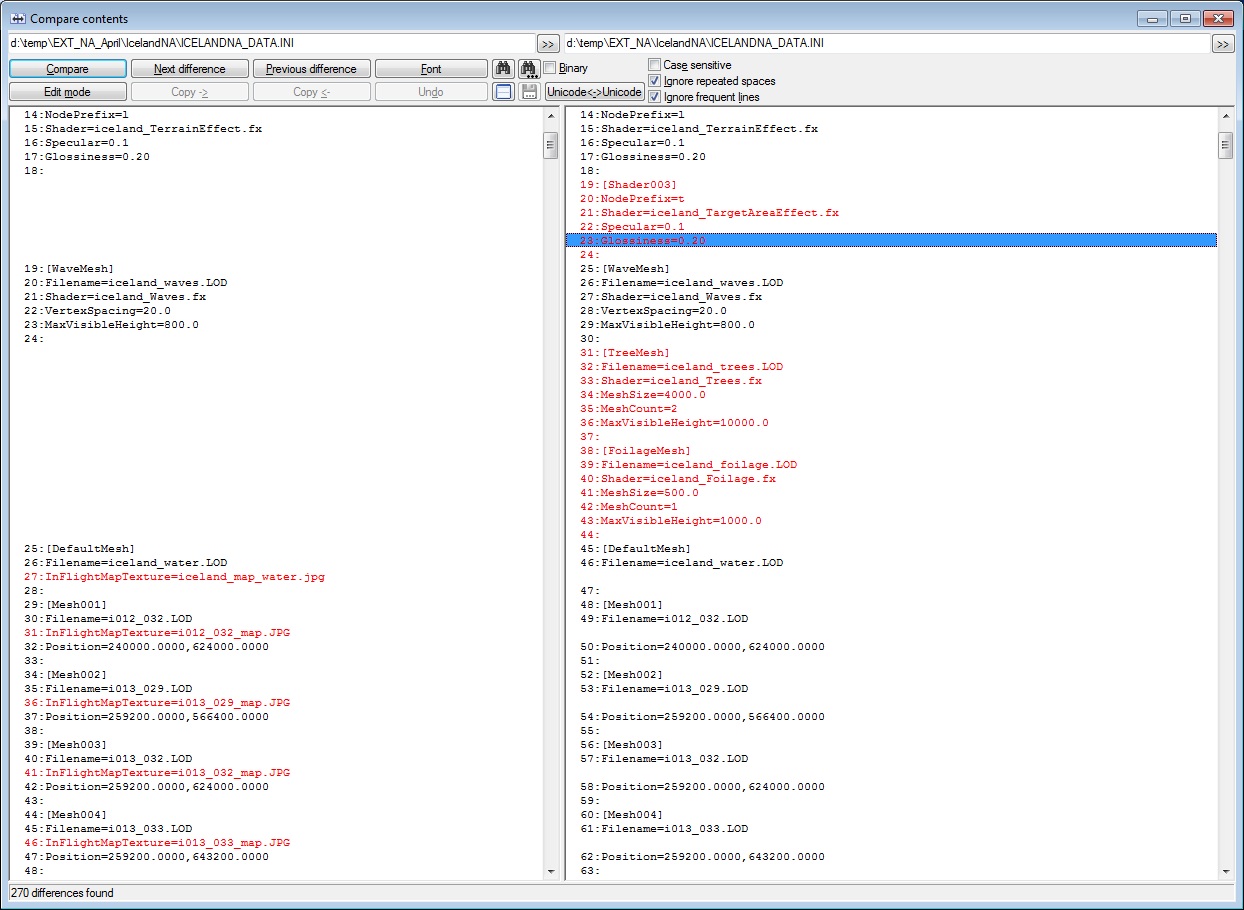This screenshot has height=910, width=1244.
Task: Click right pane scrollbar down arrow
Action: pos(1226,871)
